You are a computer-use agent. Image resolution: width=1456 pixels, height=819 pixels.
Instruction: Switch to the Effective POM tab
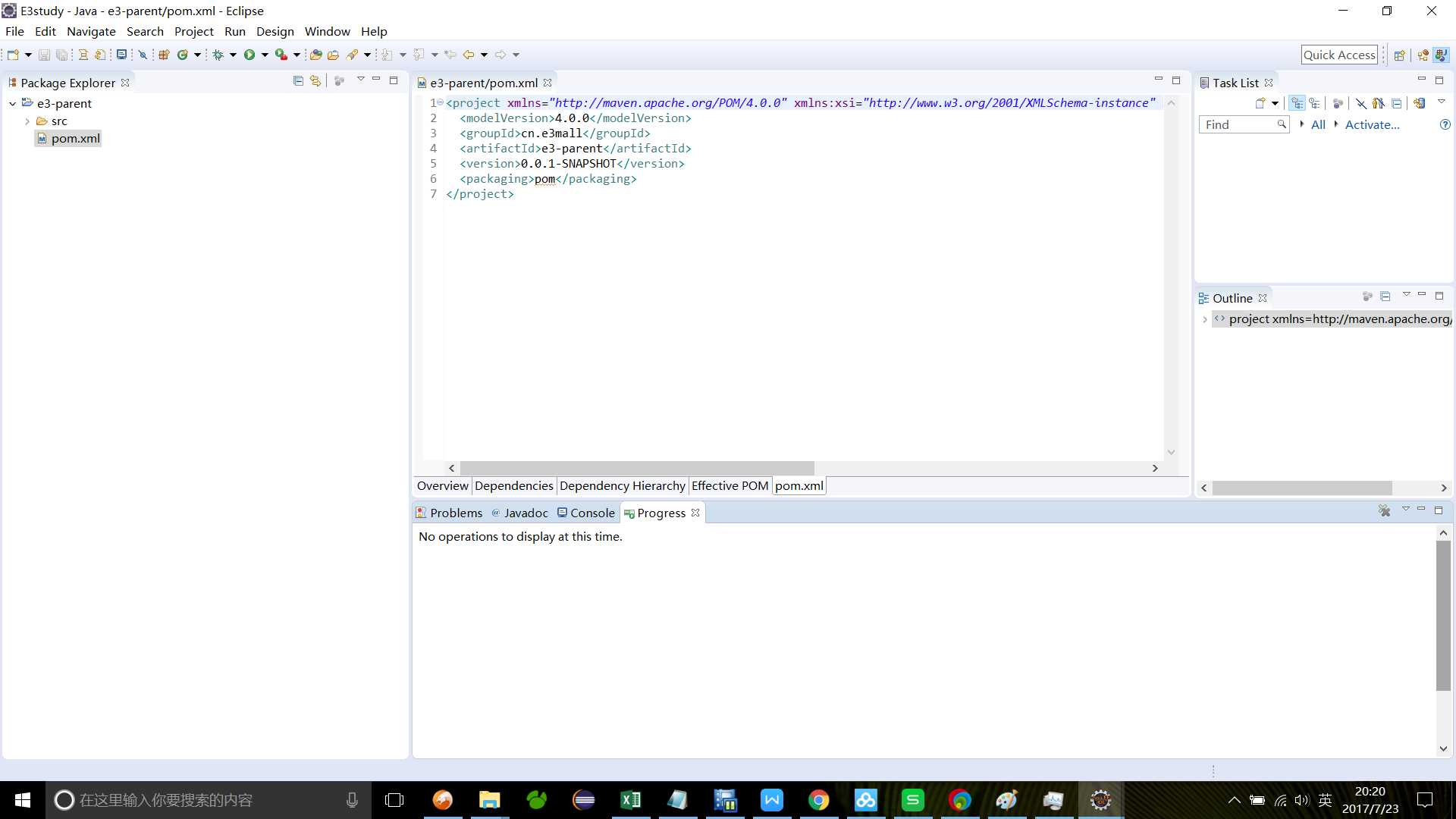tap(730, 486)
